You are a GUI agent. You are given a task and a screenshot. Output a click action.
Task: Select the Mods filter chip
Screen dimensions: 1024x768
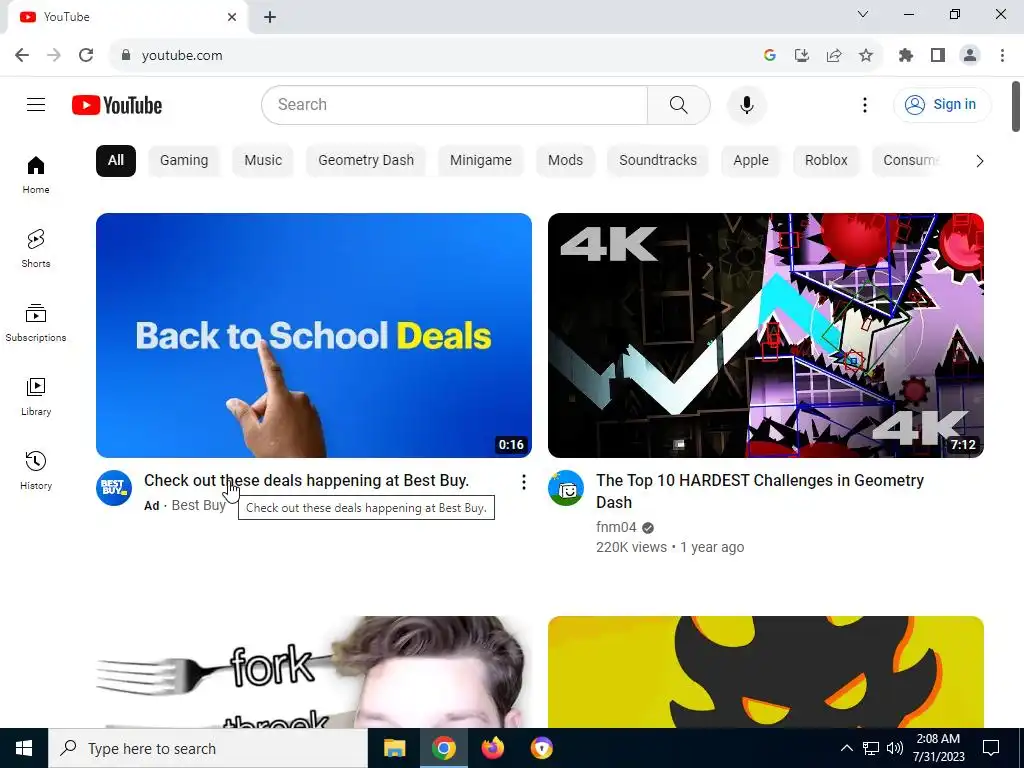[x=566, y=161]
